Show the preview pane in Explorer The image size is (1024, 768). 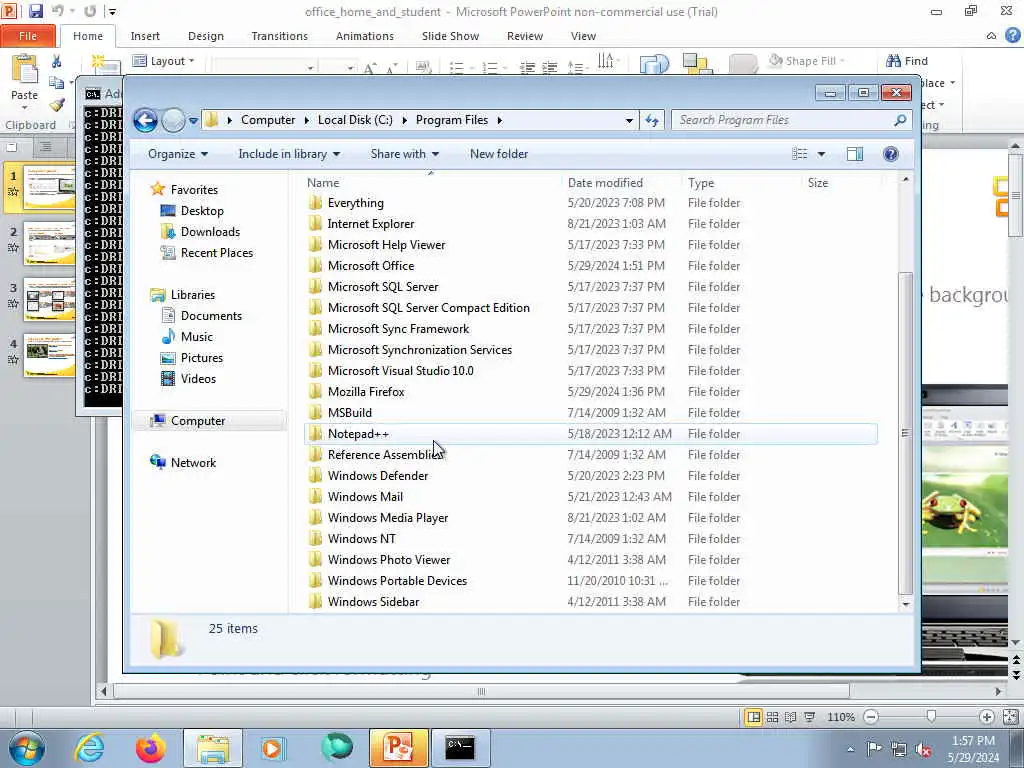point(855,154)
